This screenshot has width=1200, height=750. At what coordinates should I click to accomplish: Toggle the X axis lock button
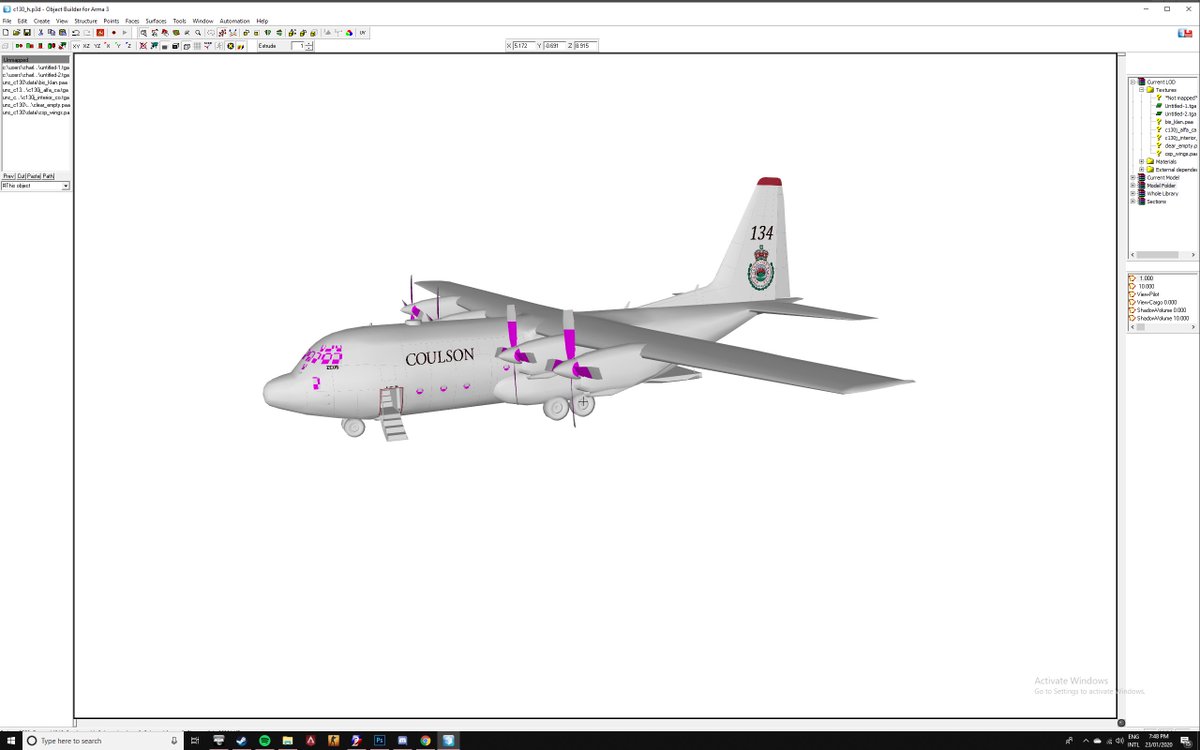point(108,46)
